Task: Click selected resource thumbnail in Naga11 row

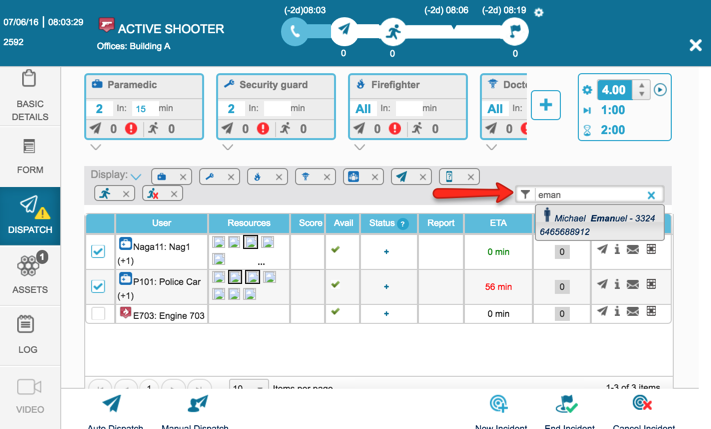Action: pyautogui.click(x=250, y=242)
